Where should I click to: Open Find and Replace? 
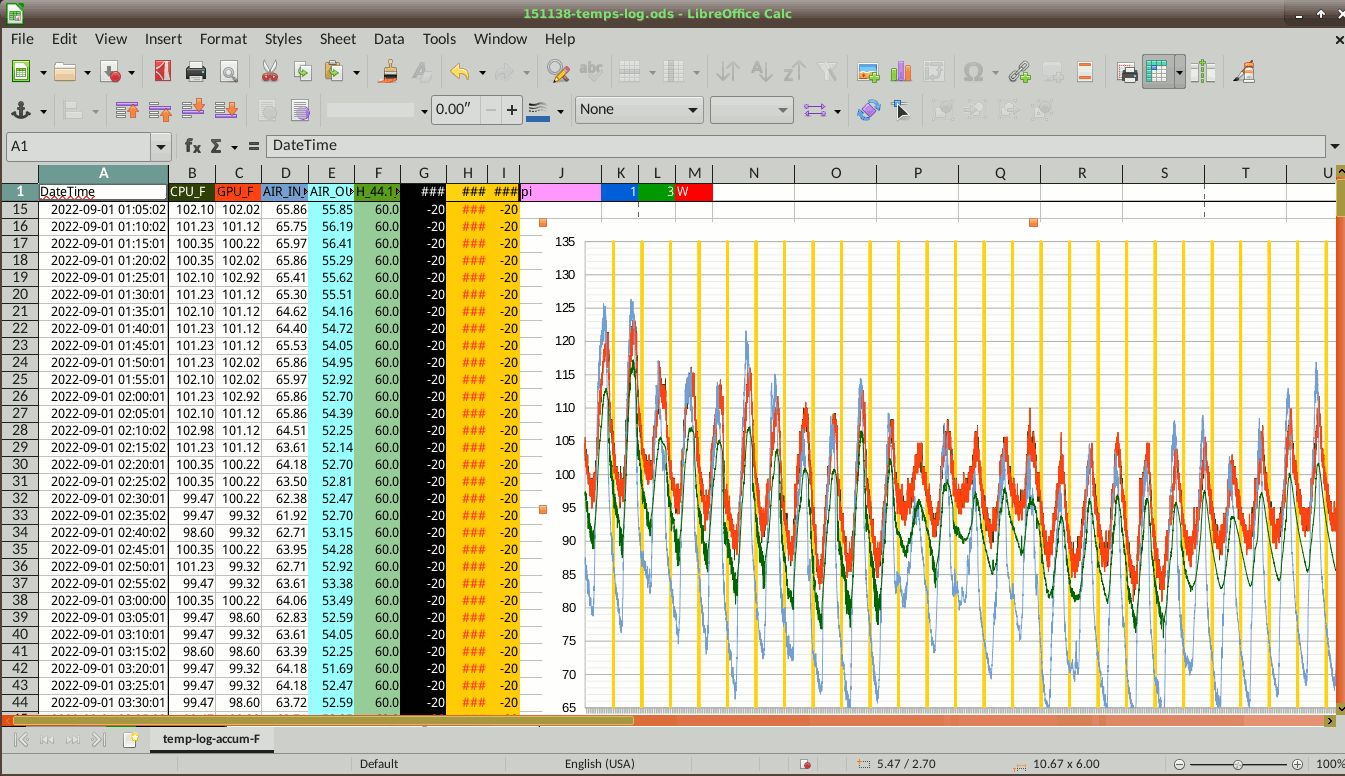point(558,72)
